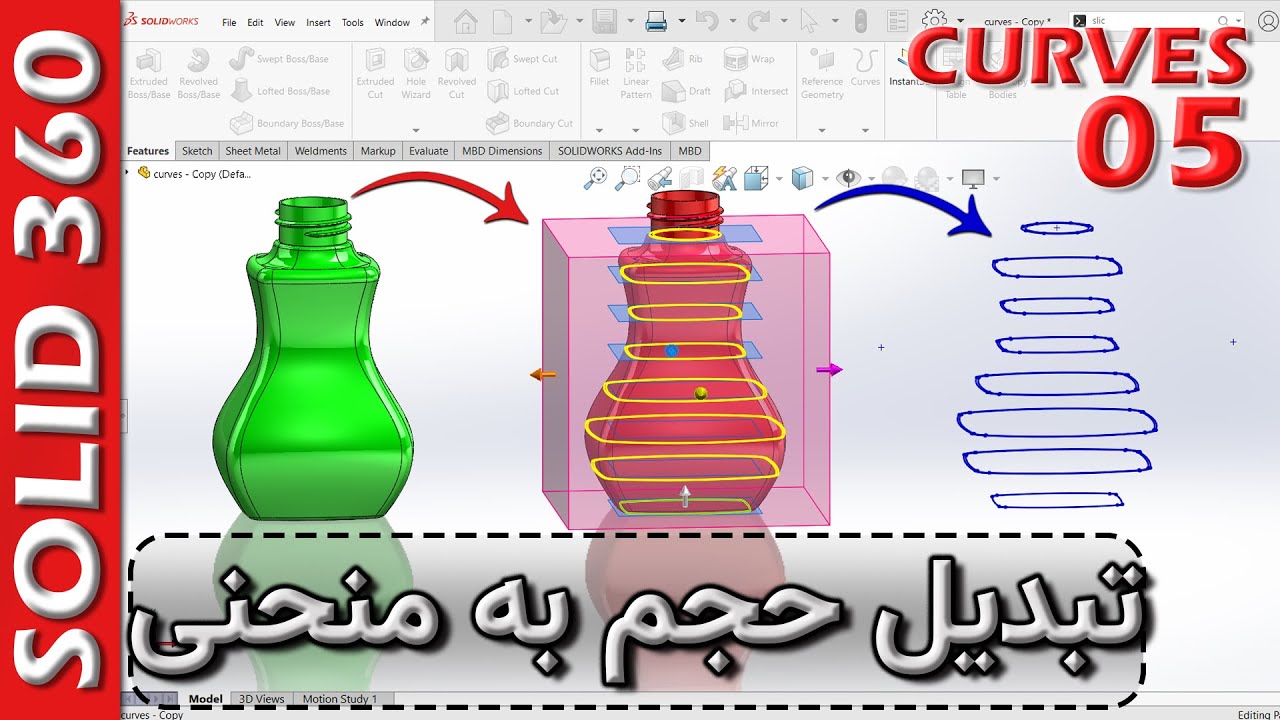Image resolution: width=1280 pixels, height=720 pixels.
Task: Select the Boundary Cut tool
Action: tap(530, 123)
